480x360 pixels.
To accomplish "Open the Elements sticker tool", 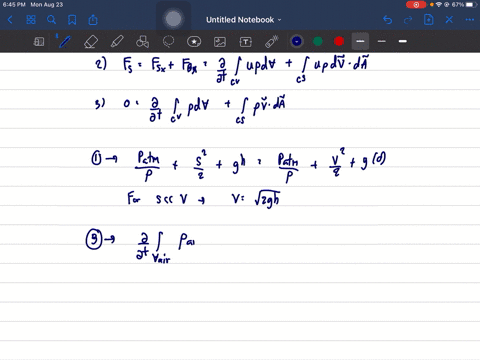I will click(194, 42).
